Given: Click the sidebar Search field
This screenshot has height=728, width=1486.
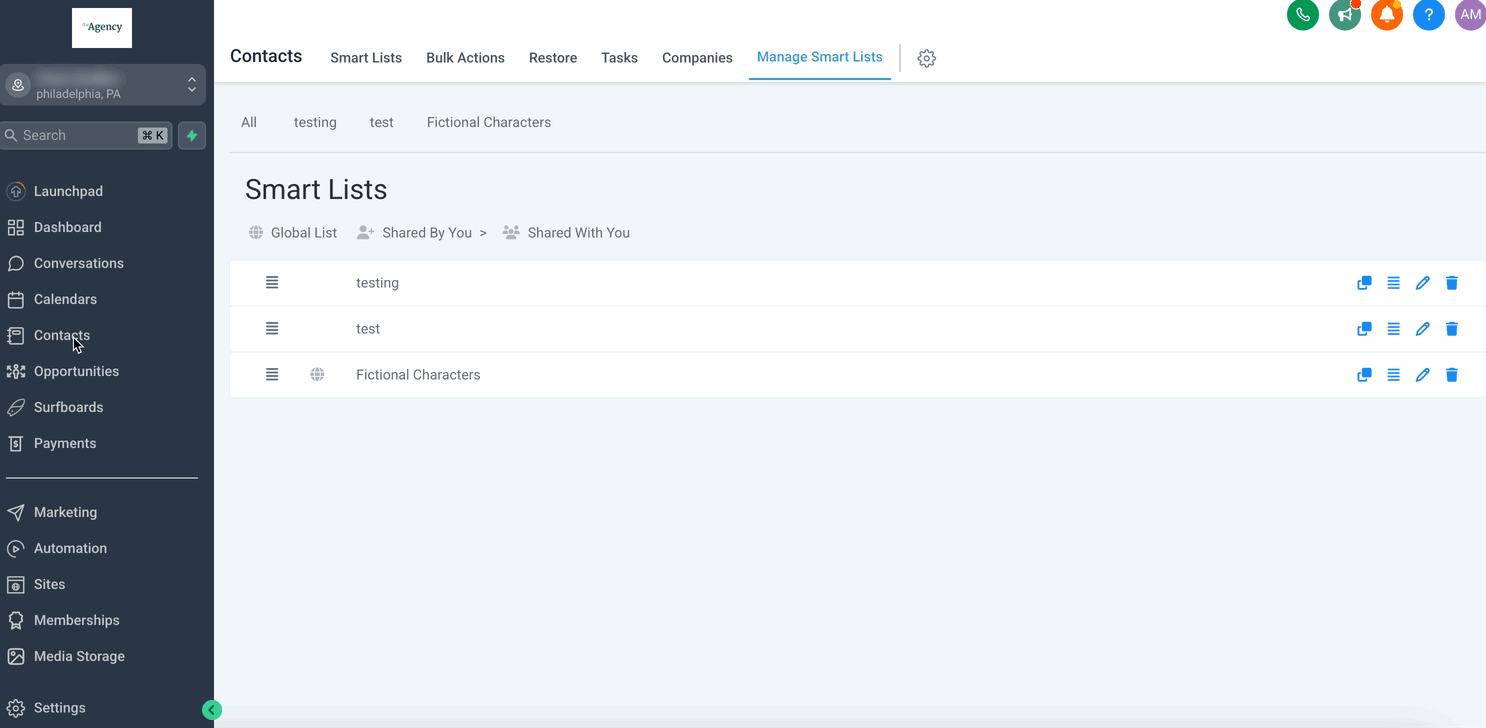Looking at the screenshot, I should point(87,135).
